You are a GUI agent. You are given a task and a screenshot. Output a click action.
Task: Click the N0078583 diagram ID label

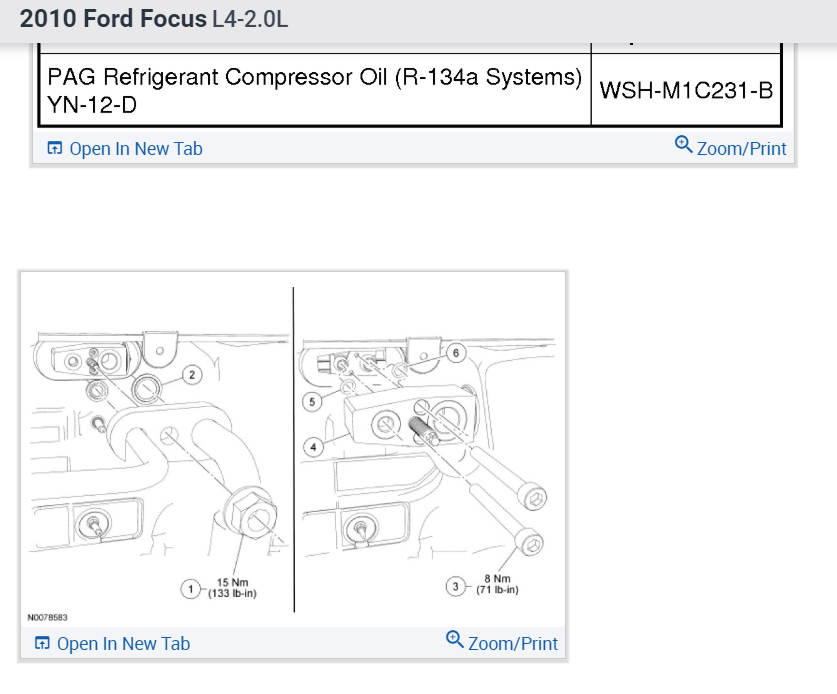click(x=48, y=618)
